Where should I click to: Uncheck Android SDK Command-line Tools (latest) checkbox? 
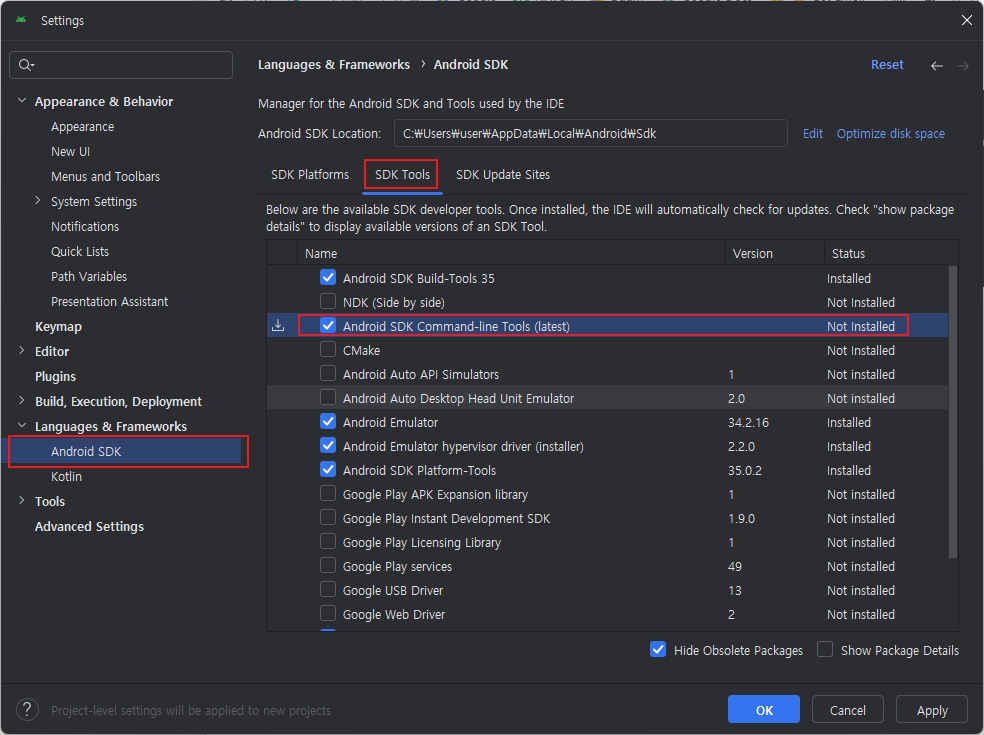coord(328,325)
